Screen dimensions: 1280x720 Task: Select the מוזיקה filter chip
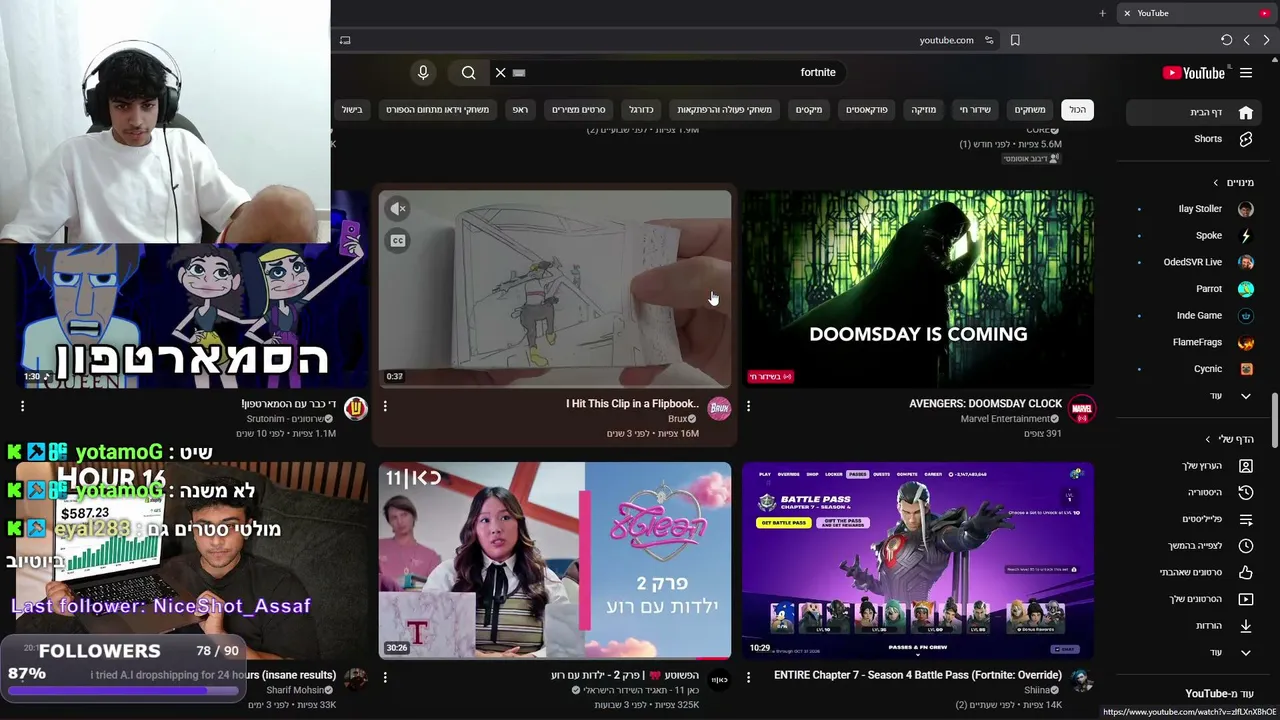924,110
